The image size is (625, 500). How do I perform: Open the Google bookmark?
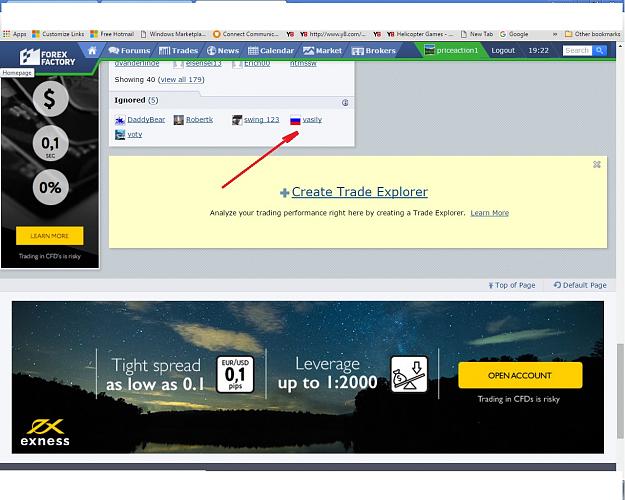514,34
